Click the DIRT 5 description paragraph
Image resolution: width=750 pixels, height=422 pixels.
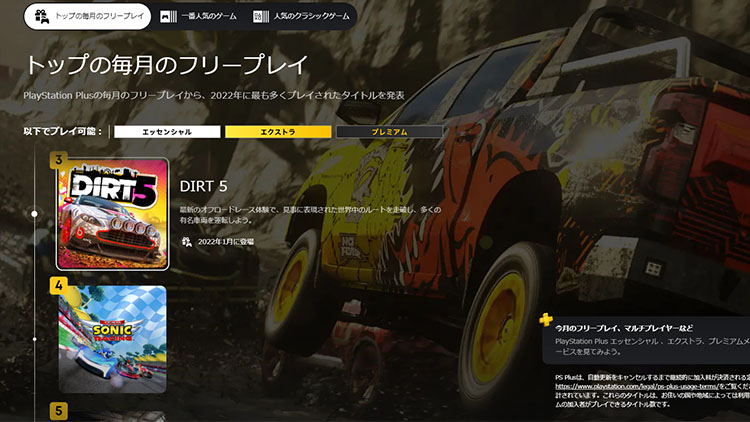click(310, 215)
